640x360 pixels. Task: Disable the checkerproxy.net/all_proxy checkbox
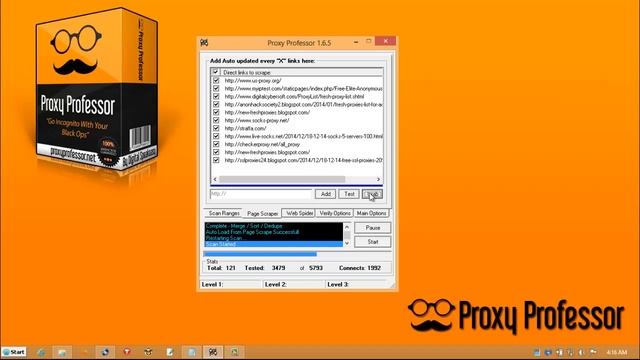(x=216, y=144)
